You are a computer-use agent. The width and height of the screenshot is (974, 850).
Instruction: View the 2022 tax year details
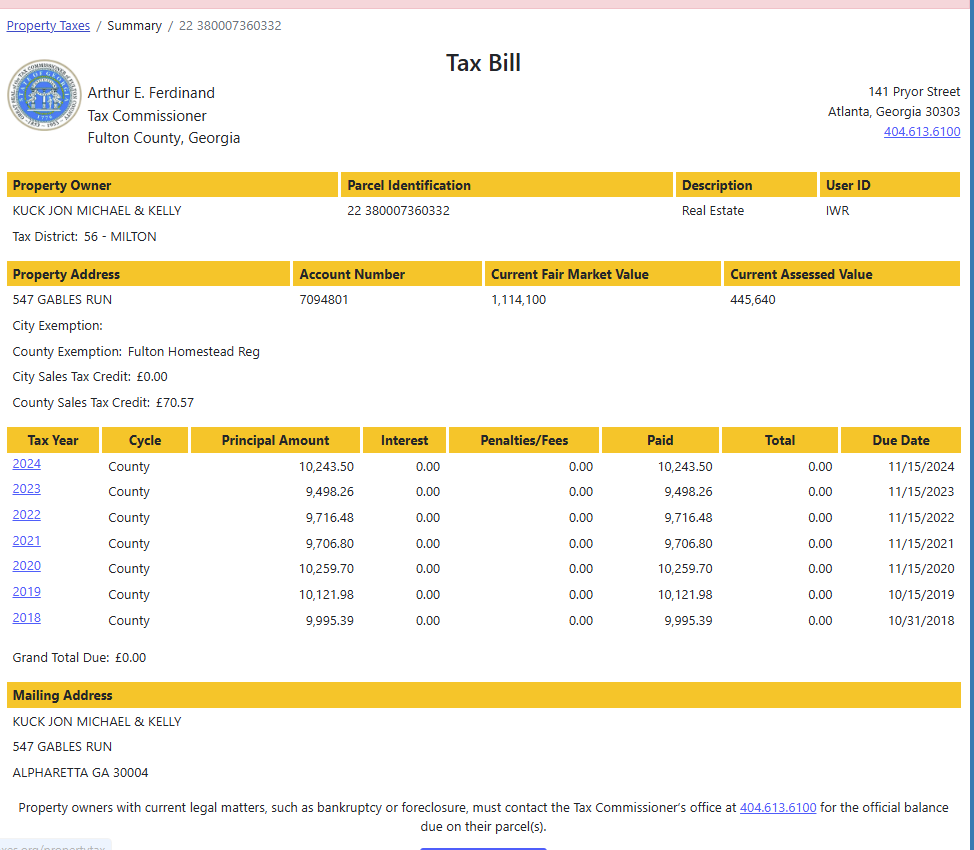[x=27, y=515]
